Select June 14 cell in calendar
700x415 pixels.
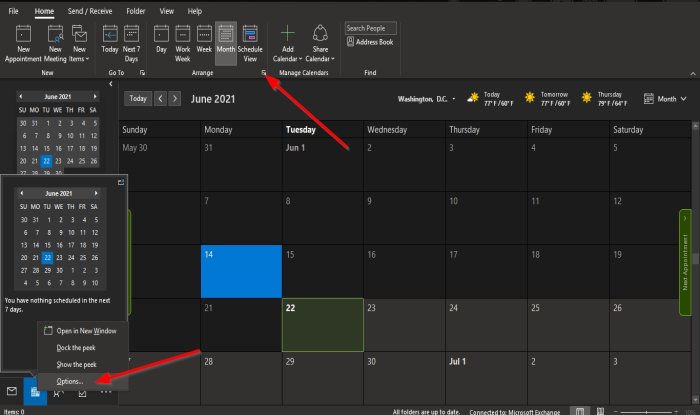pyautogui.click(x=241, y=271)
